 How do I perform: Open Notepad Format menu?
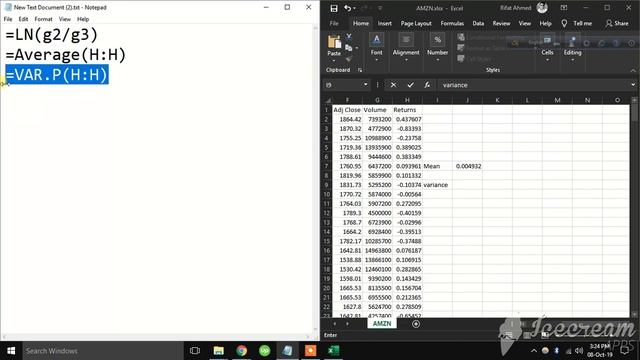click(43, 19)
